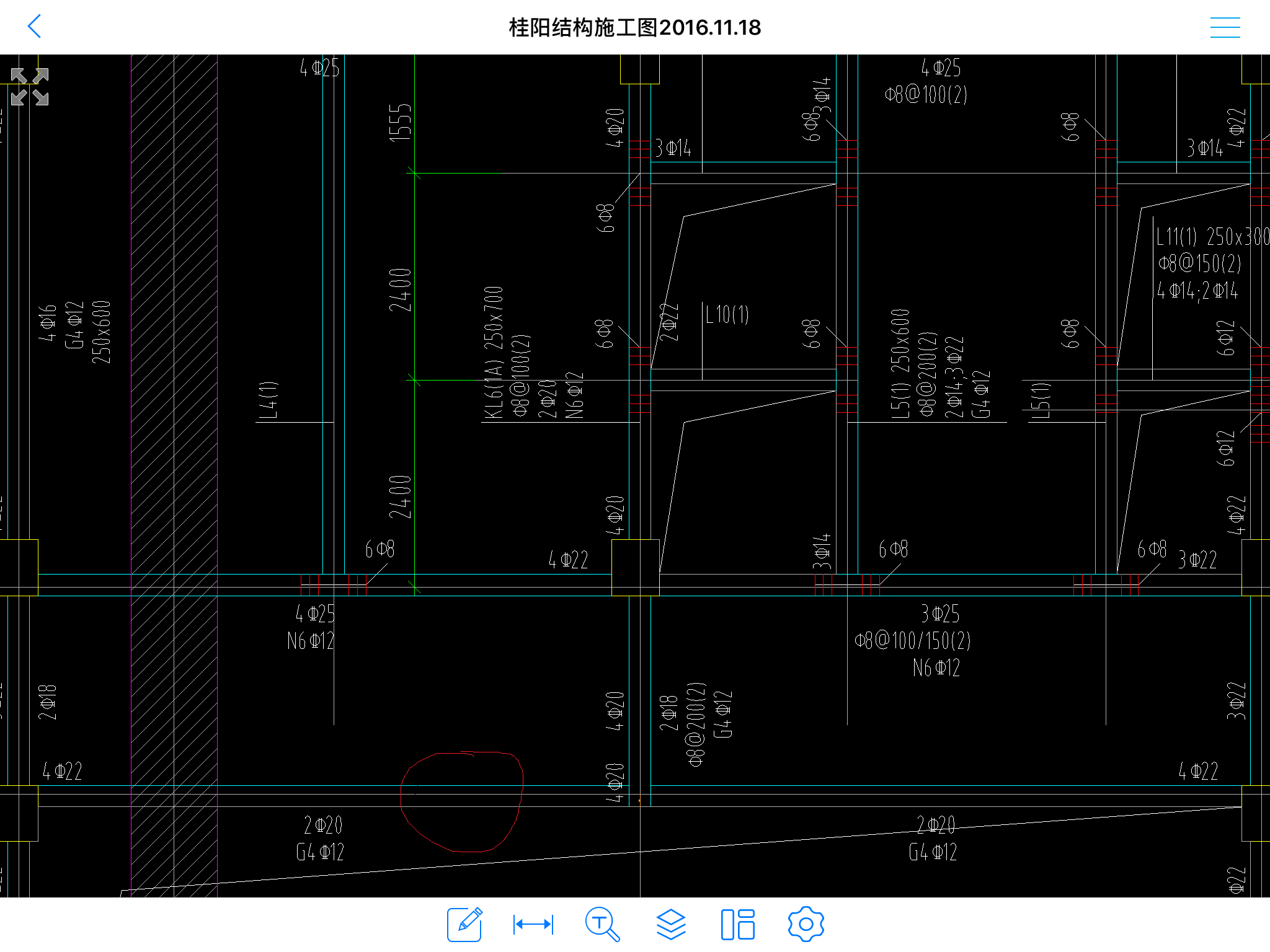
Task: Open the text search tool
Action: pyautogui.click(x=602, y=924)
